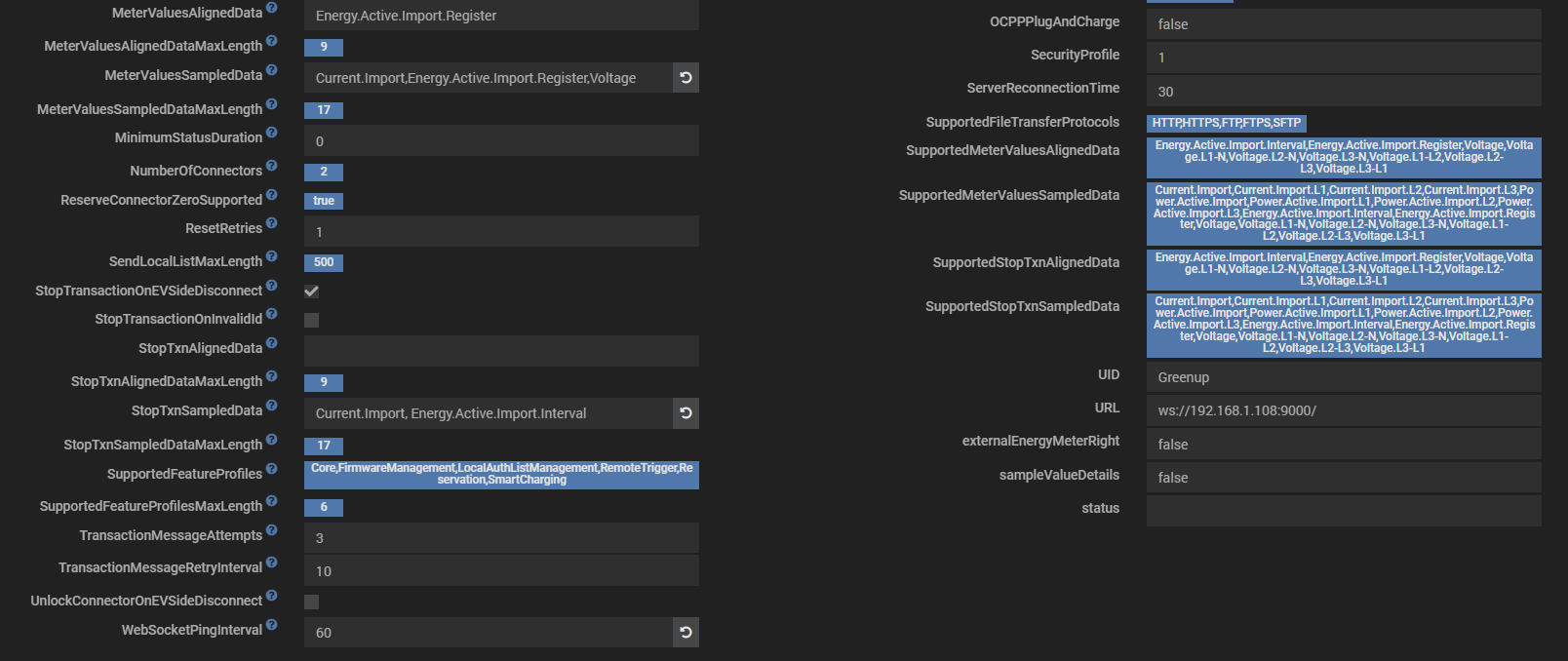This screenshot has height=661, width=1568.
Task: View help for SupportedFeatureProfiles
Action: point(272,470)
